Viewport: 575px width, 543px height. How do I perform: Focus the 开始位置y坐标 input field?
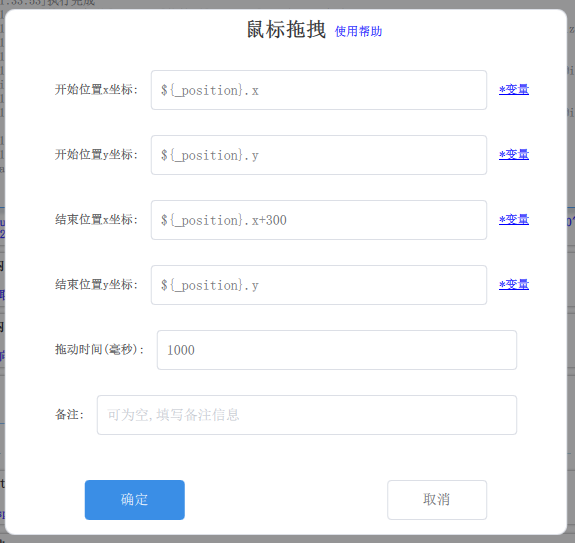tap(319, 155)
